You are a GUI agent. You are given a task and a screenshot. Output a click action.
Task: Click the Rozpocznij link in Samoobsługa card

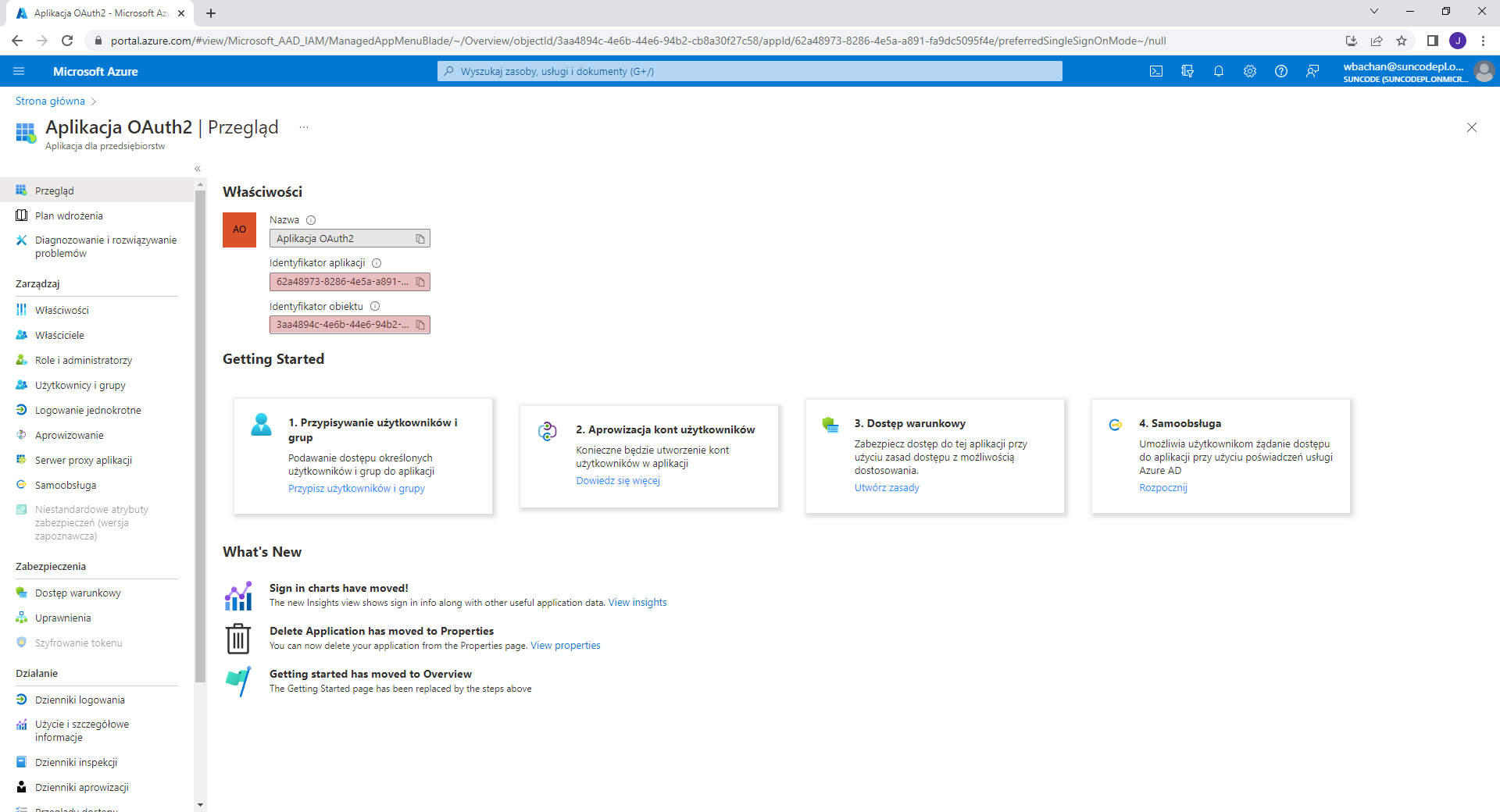click(x=1162, y=488)
